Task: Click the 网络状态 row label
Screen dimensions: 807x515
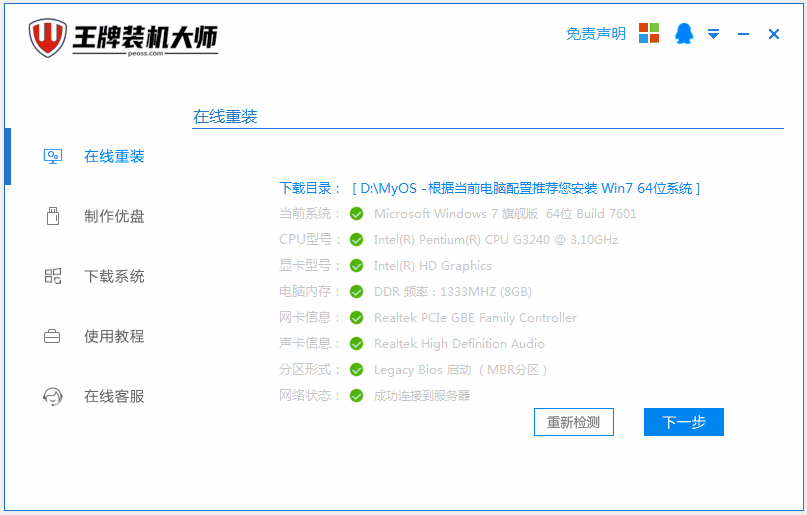Action: click(309, 396)
